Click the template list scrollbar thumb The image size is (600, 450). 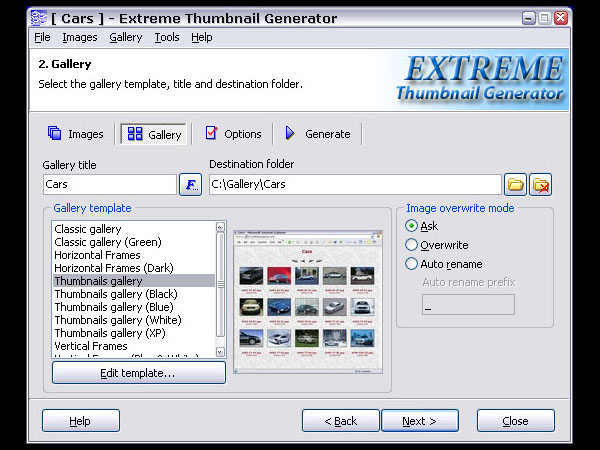point(220,284)
